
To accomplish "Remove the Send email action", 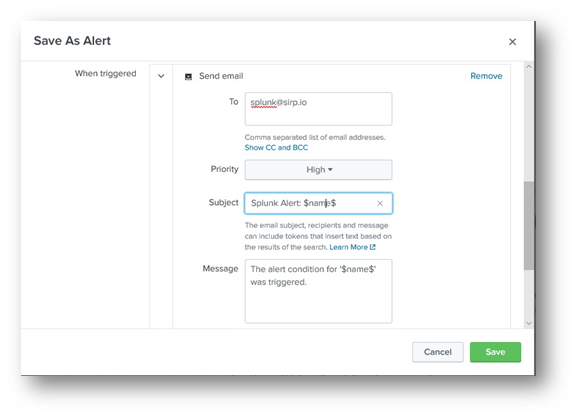I will (x=486, y=76).
